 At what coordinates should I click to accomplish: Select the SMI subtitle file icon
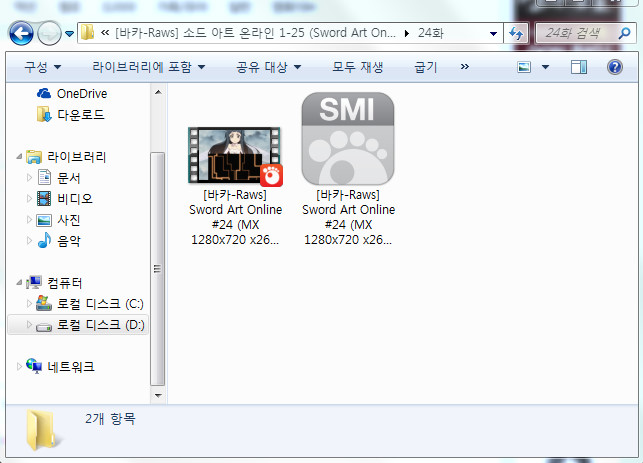[x=348, y=139]
